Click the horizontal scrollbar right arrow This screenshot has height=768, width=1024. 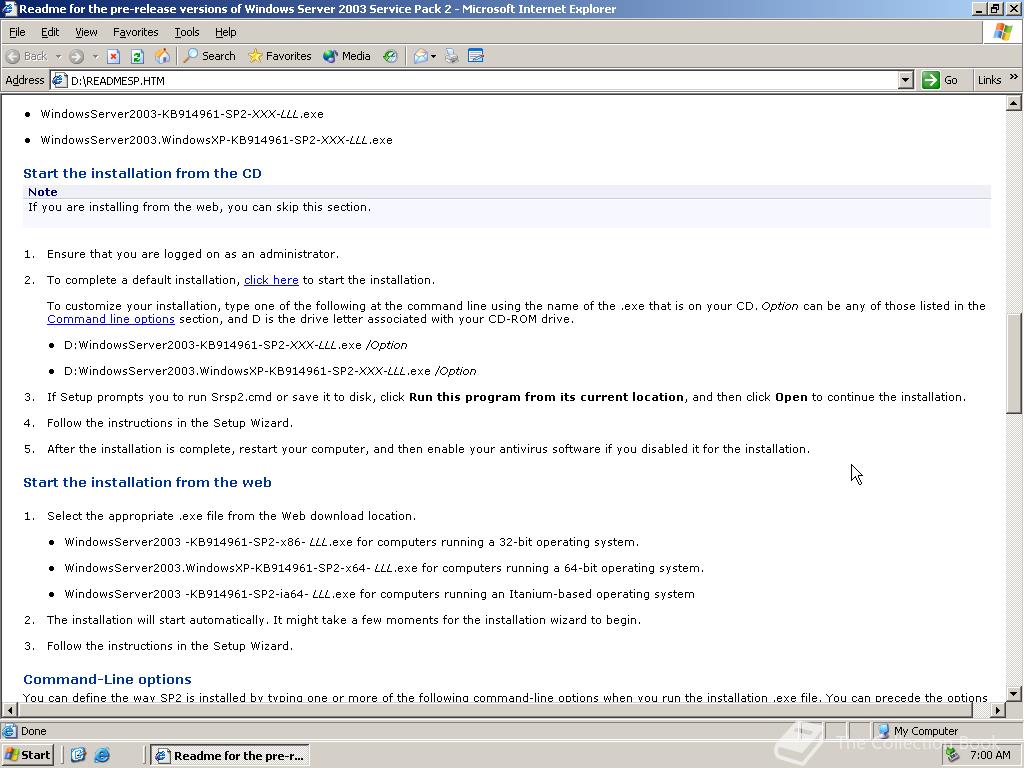click(997, 709)
